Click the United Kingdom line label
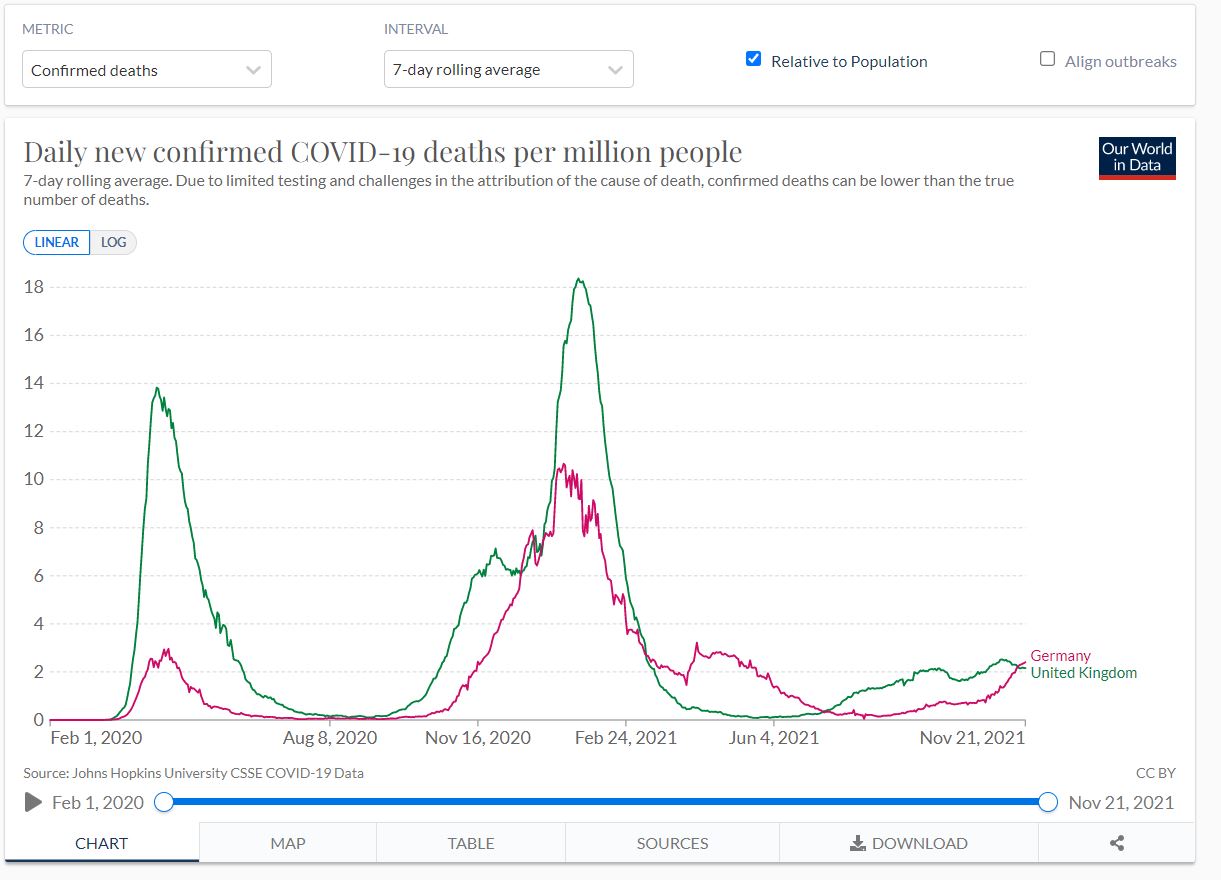The height and width of the screenshot is (880, 1221). (x=1083, y=673)
